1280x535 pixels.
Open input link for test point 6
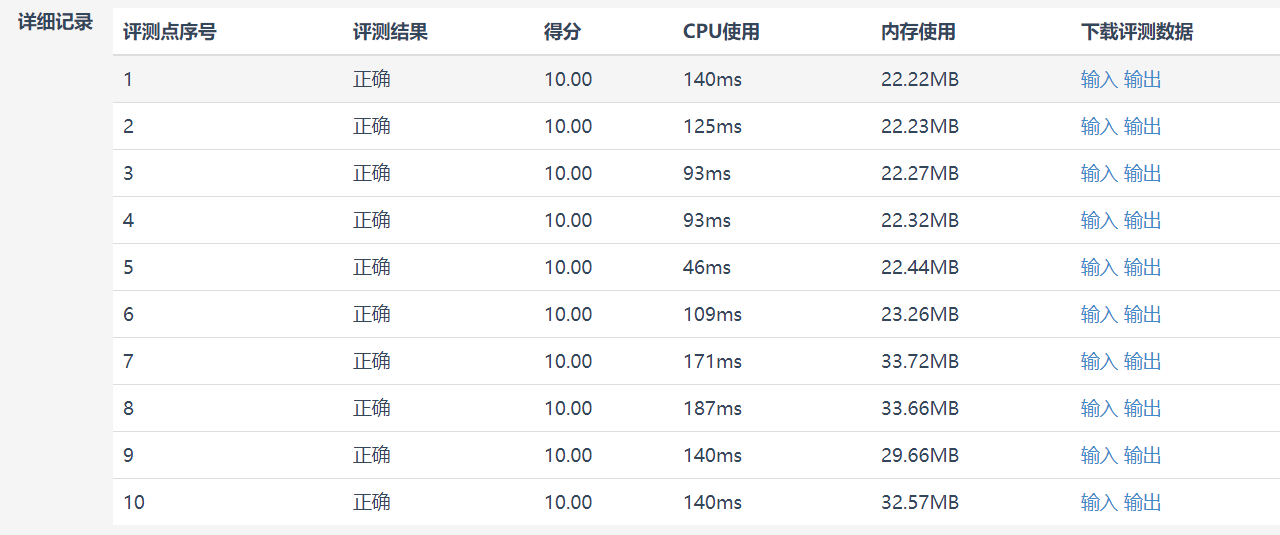[x=1099, y=315]
